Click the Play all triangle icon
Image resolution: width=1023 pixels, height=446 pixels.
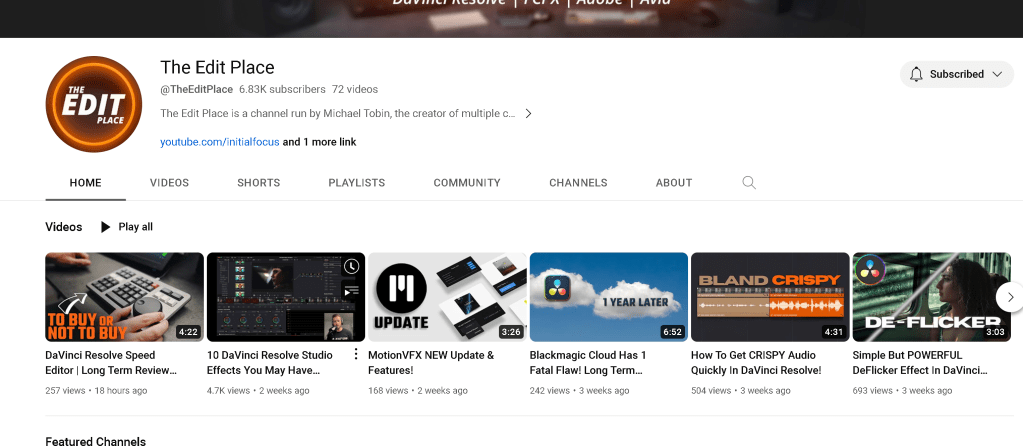click(x=105, y=227)
